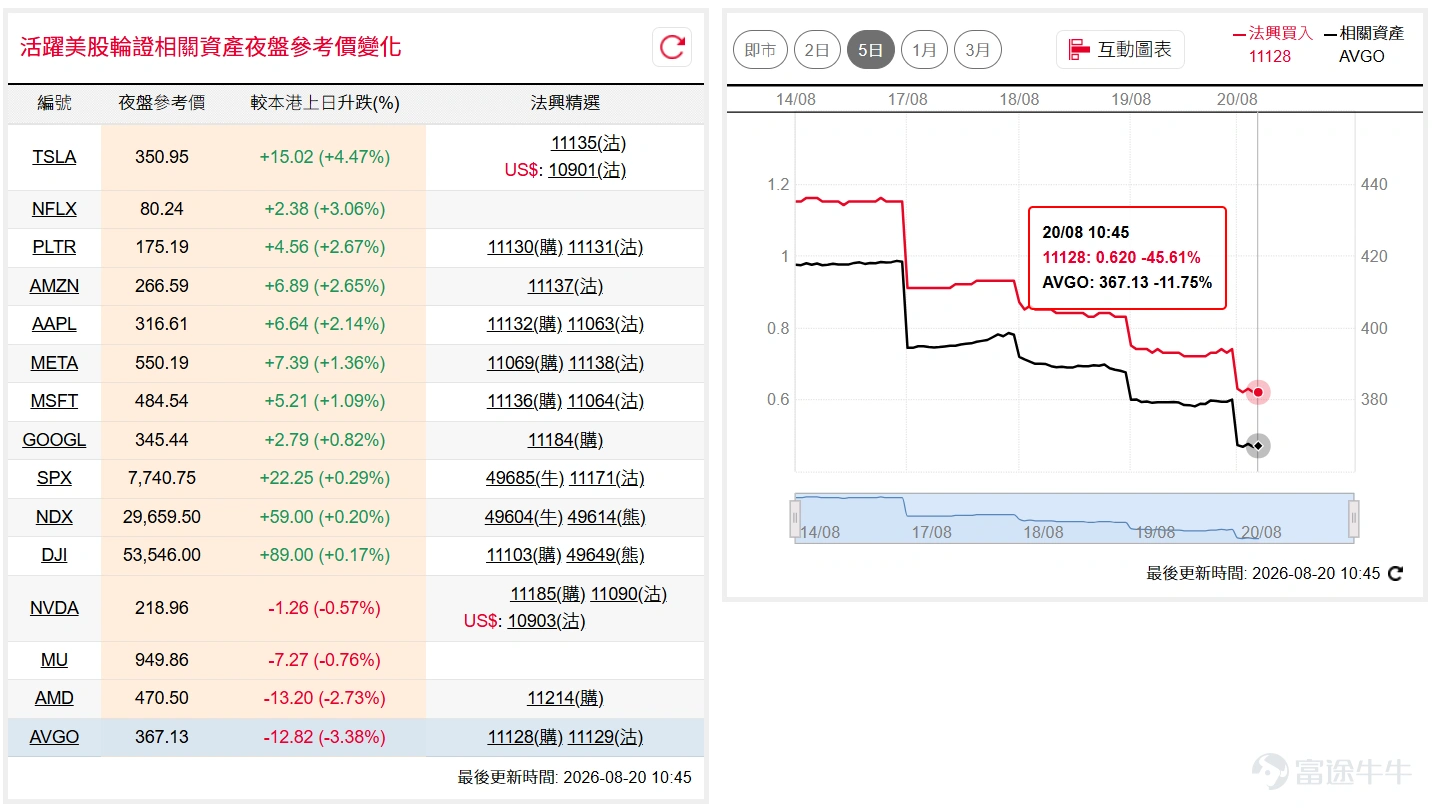
Task: Click the 夜盤參考價 column header
Action: [162, 103]
